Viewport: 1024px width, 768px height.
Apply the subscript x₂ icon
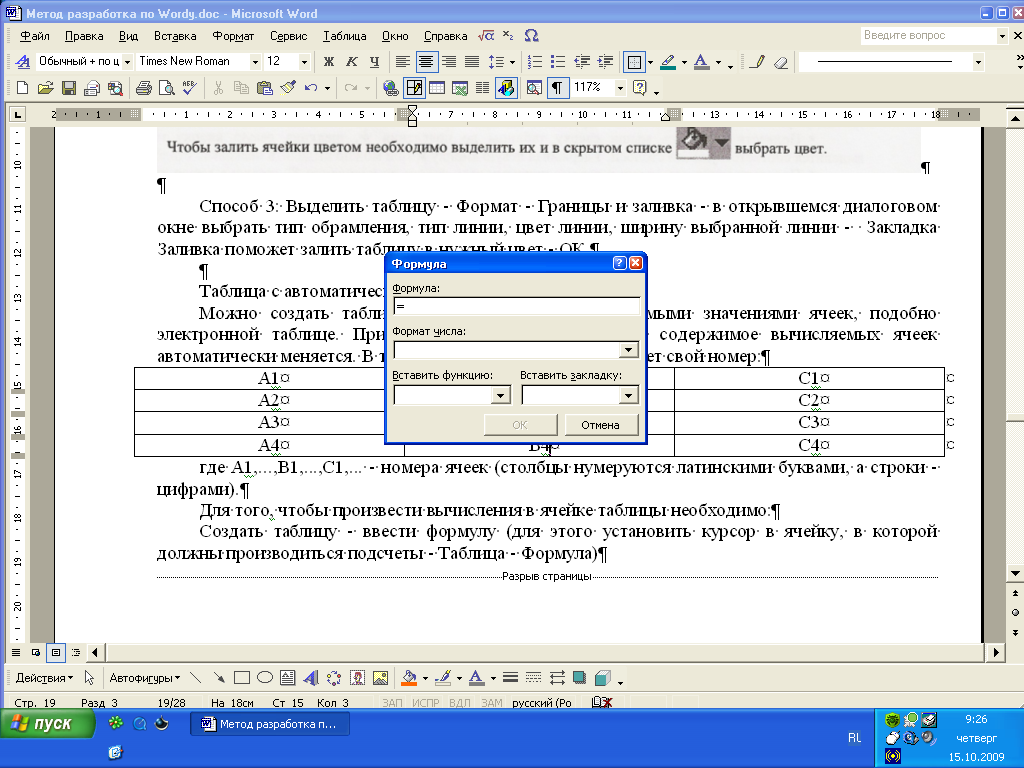[508, 35]
